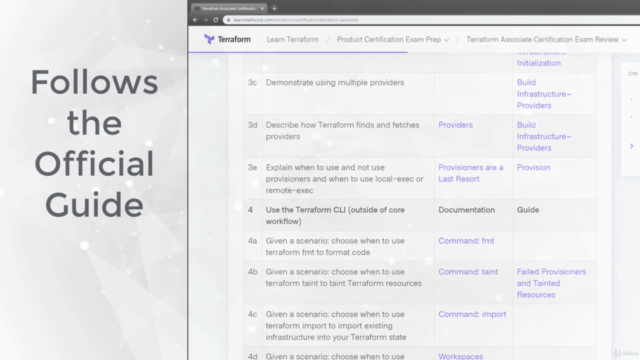Expand Terraform Associate Certification Exam Review dropdown
Image resolution: width=640 pixels, height=360 pixels.
click(546, 40)
